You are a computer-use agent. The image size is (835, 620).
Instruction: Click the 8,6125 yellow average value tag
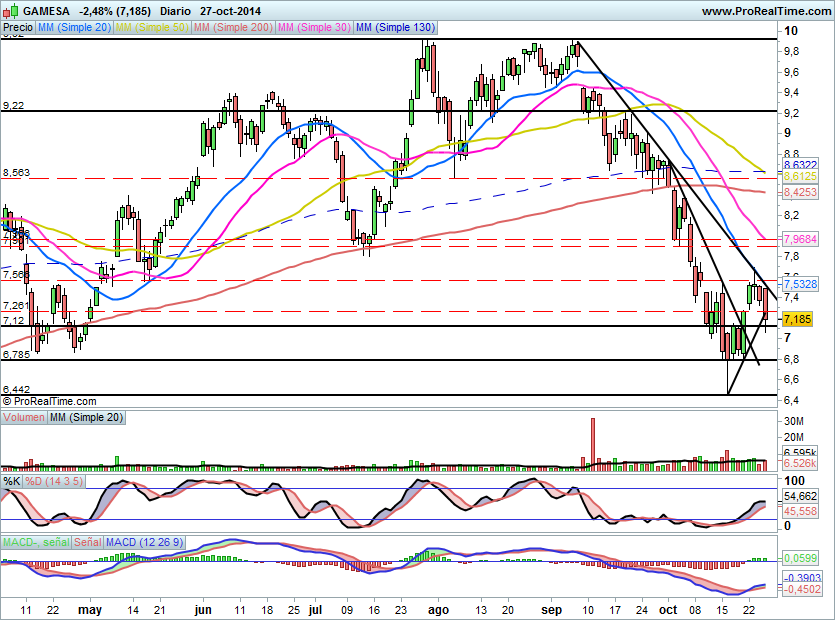tap(800, 176)
